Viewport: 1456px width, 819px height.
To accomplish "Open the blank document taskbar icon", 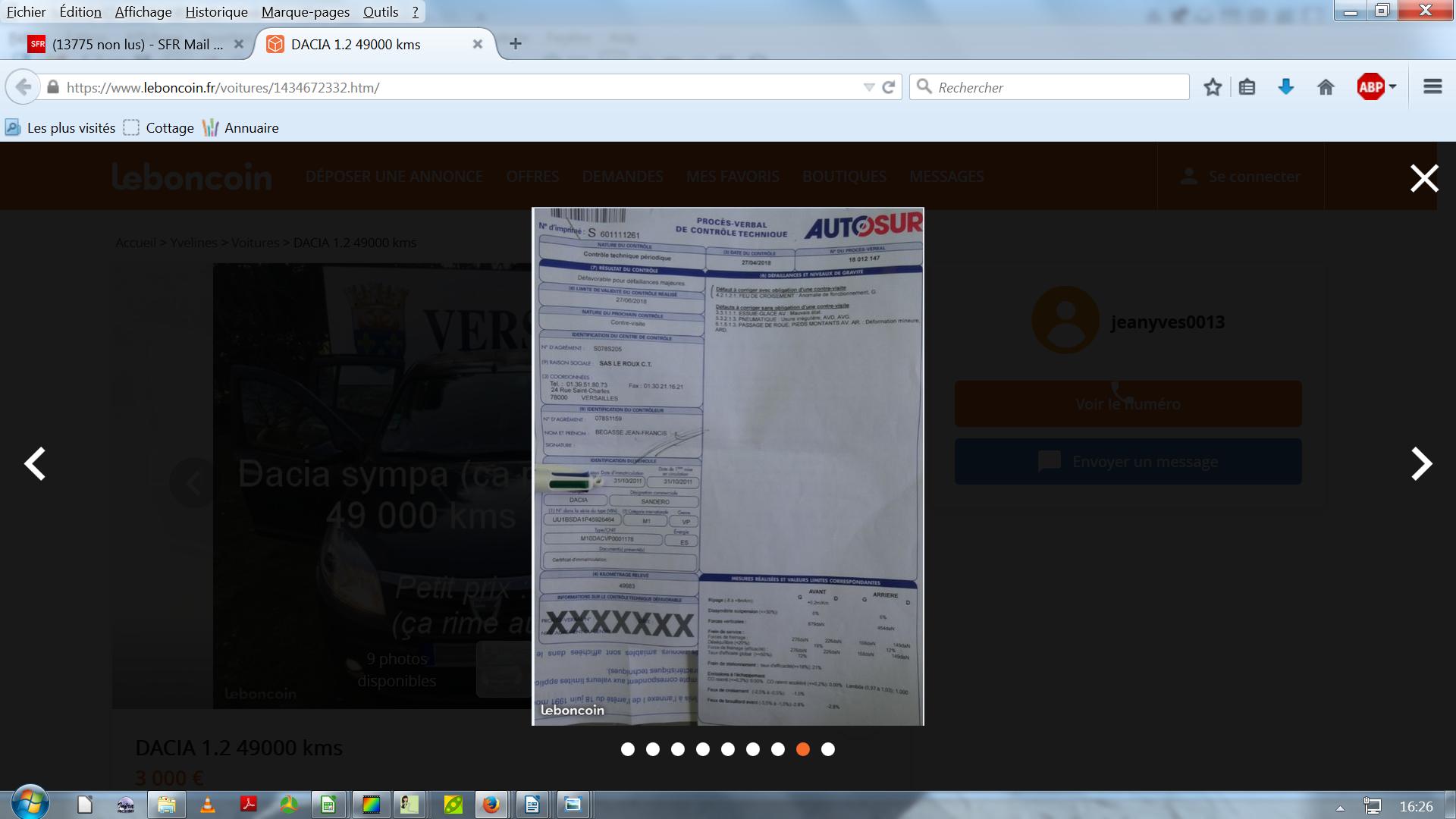I will click(x=84, y=805).
